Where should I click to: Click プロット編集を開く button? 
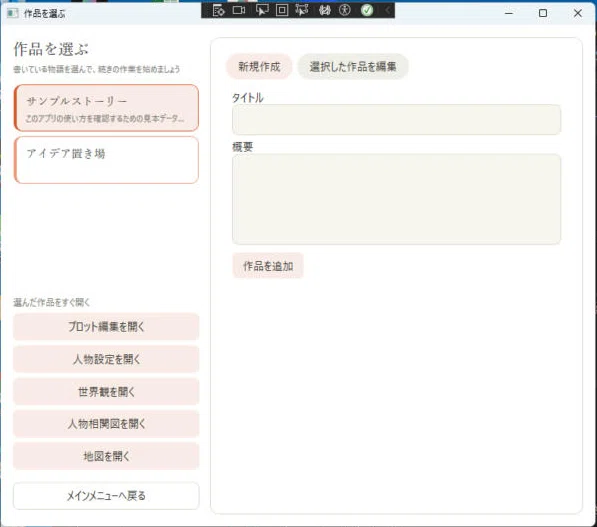pos(106,327)
